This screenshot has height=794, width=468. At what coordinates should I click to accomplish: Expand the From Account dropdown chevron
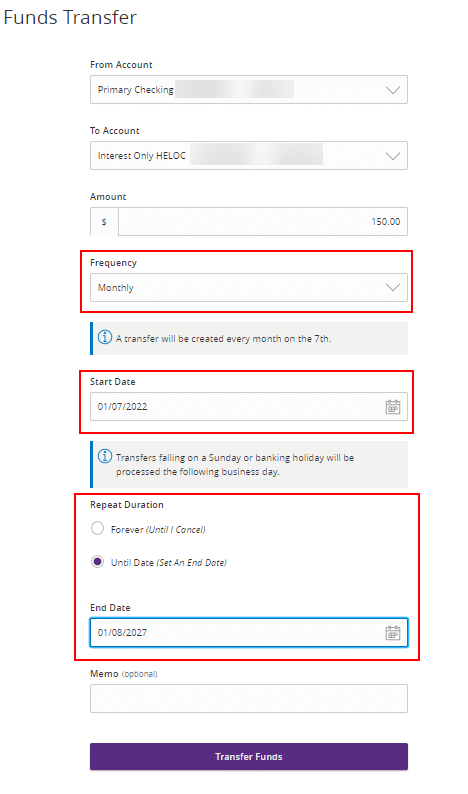(393, 90)
